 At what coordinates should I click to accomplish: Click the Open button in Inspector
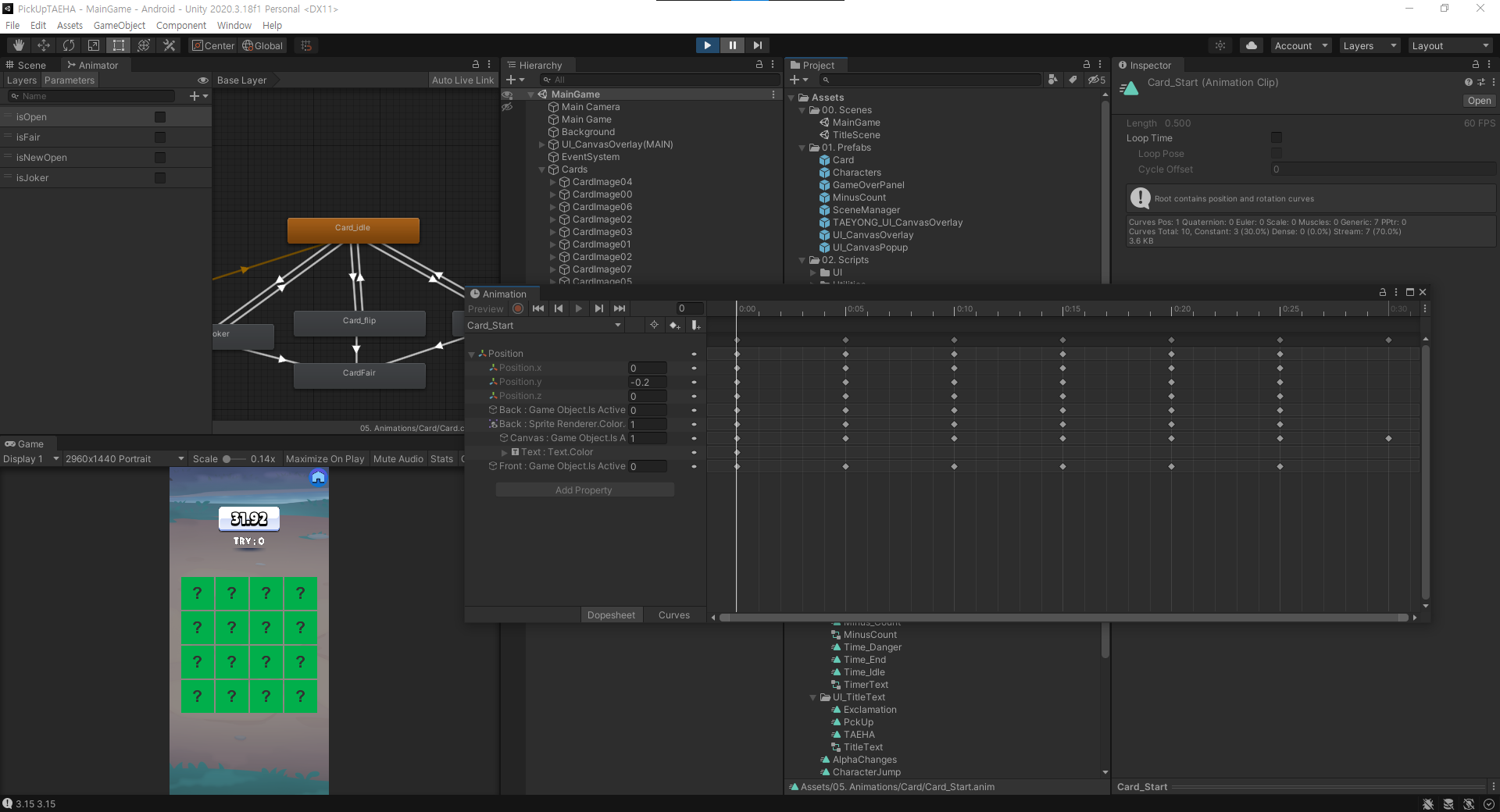pyautogui.click(x=1478, y=101)
